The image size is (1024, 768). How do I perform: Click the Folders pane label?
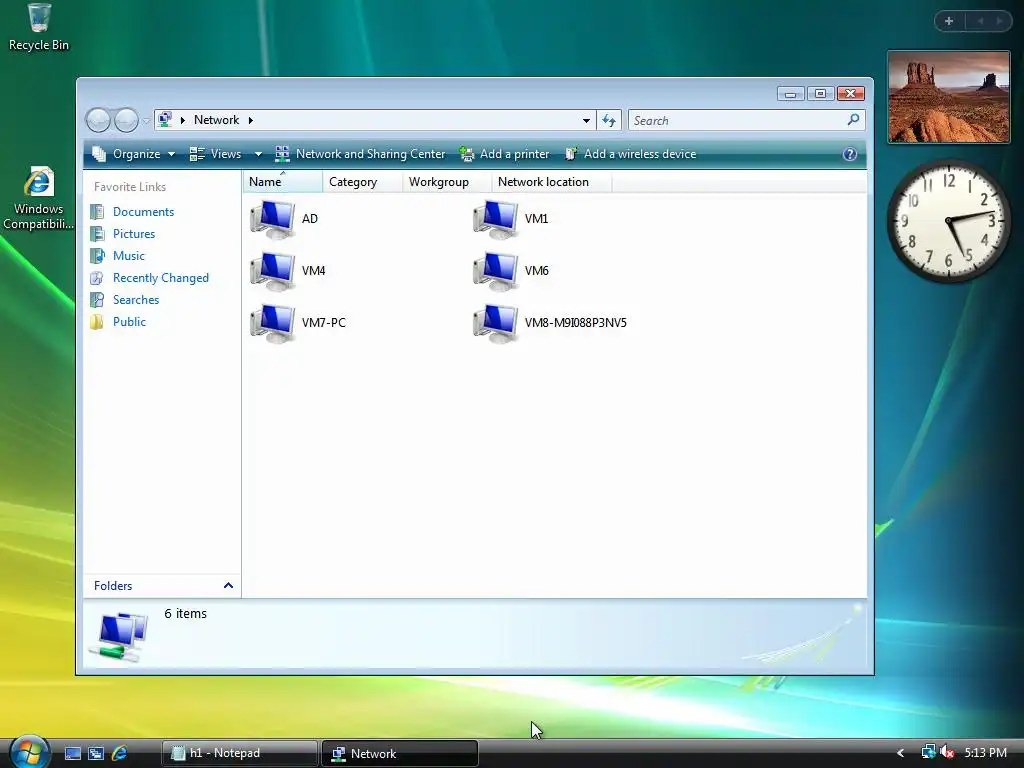coord(113,586)
